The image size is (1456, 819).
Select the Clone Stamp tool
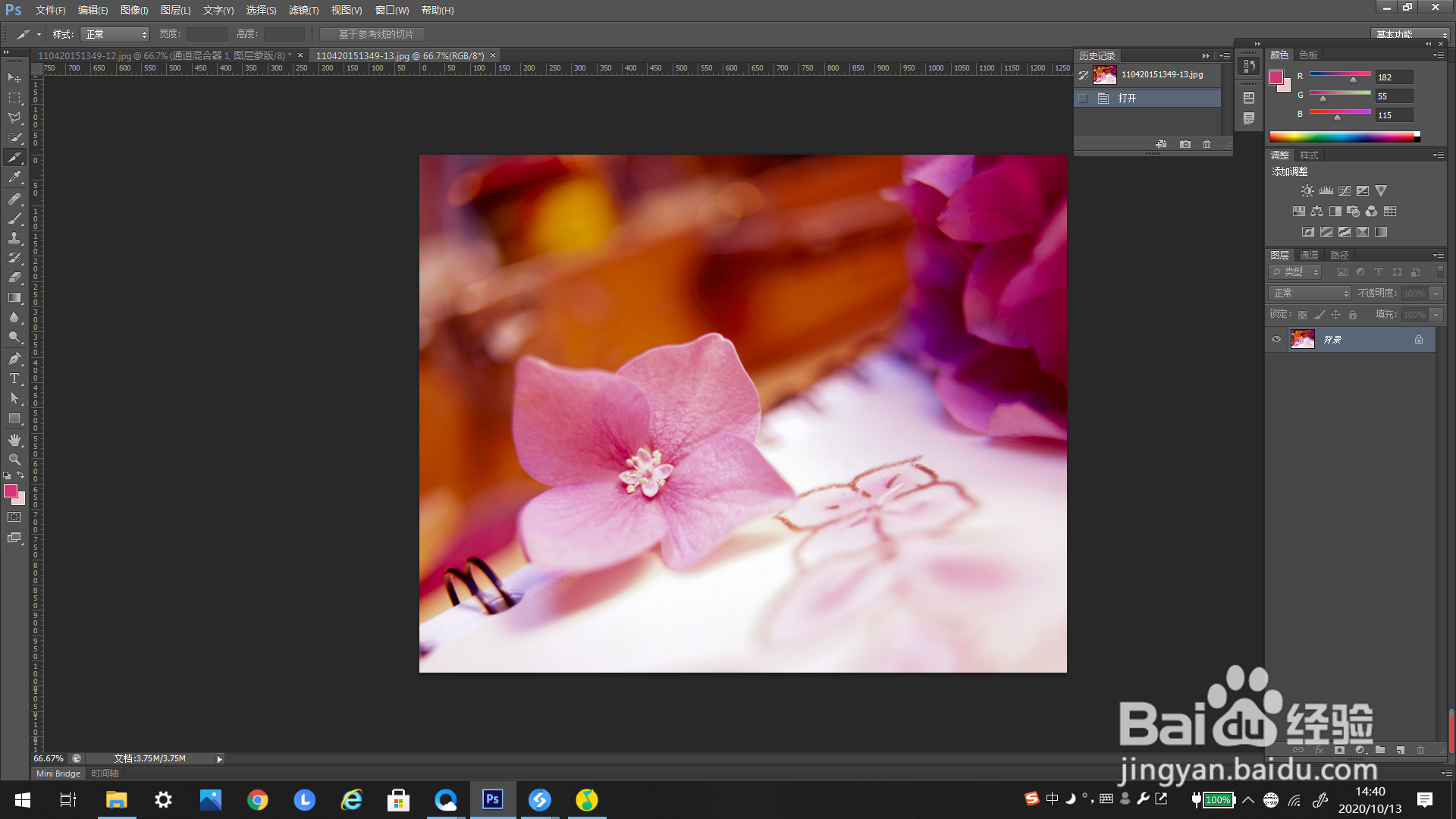pos(14,238)
